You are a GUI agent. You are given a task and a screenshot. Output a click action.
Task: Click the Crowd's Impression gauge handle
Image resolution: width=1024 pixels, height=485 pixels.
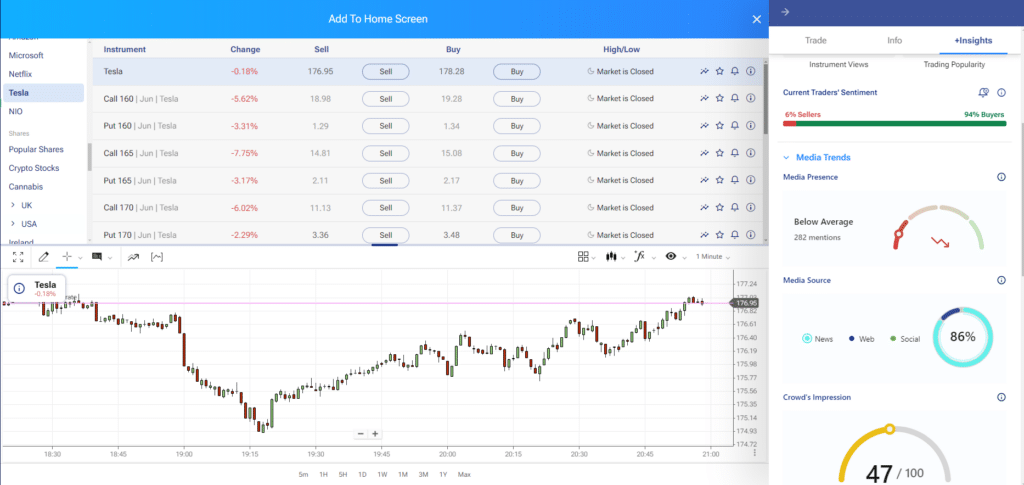click(x=889, y=429)
